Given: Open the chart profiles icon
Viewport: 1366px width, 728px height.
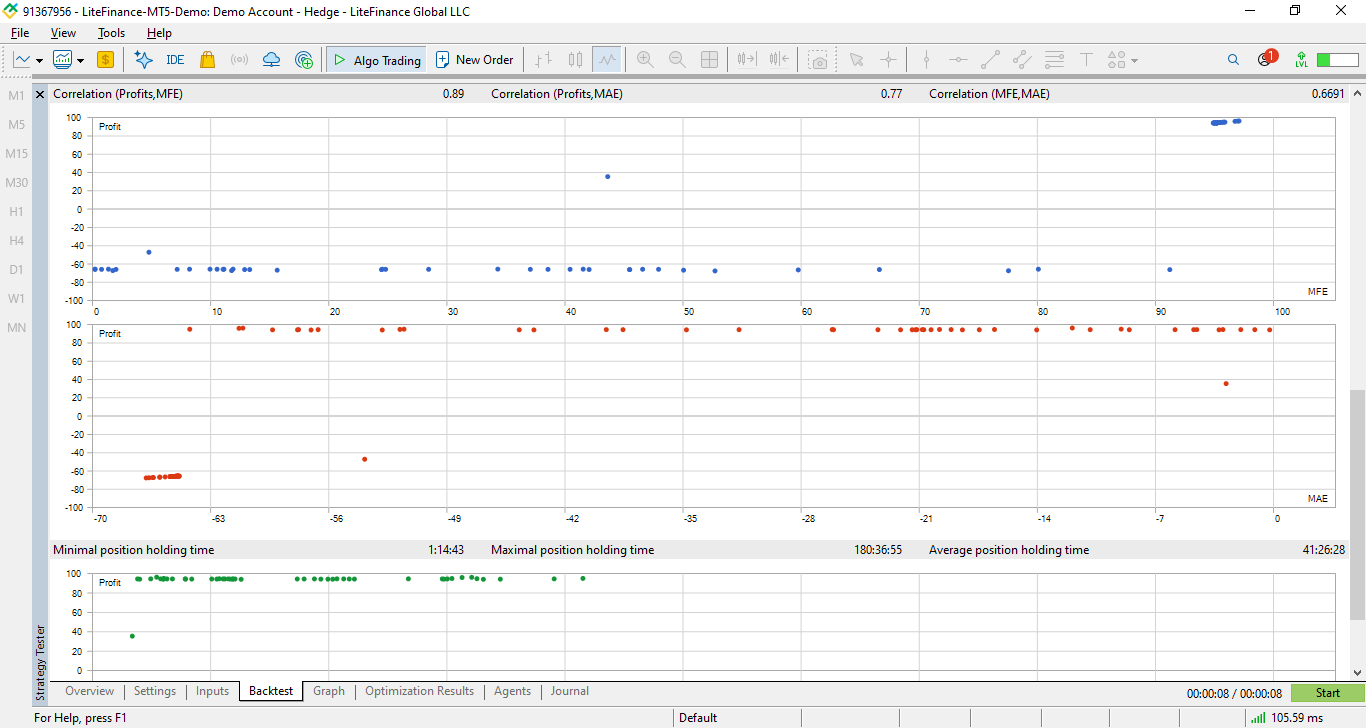Looking at the screenshot, I should tap(62, 60).
